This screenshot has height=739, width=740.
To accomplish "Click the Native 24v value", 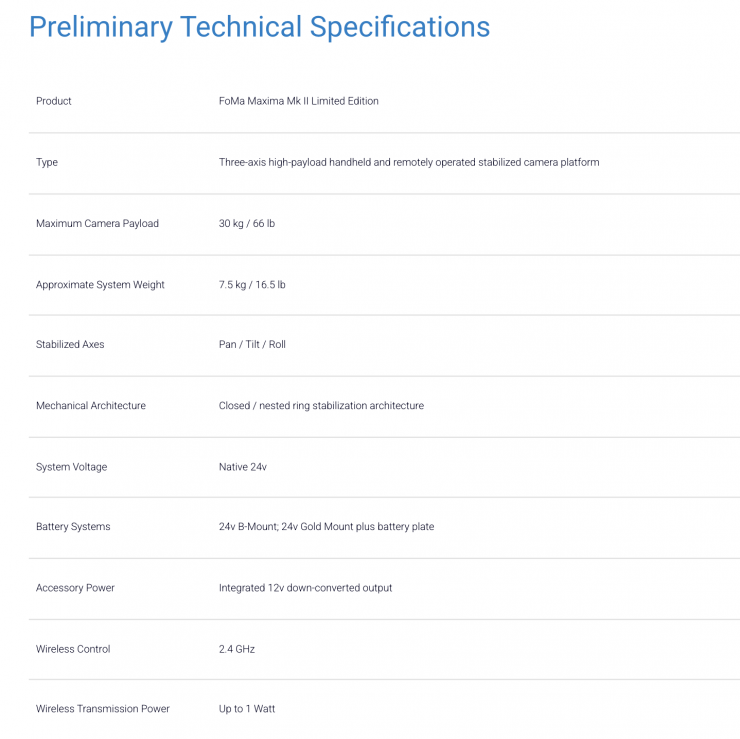I will coord(243,467).
